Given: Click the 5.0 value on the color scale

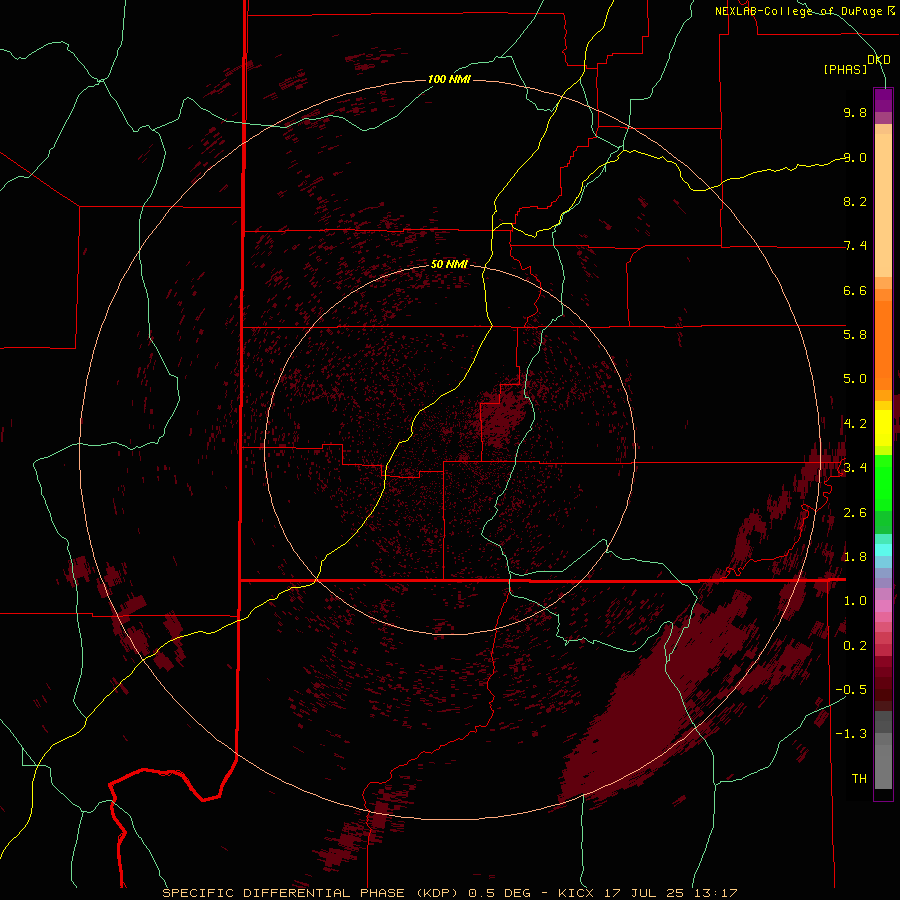Looking at the screenshot, I should tap(855, 379).
